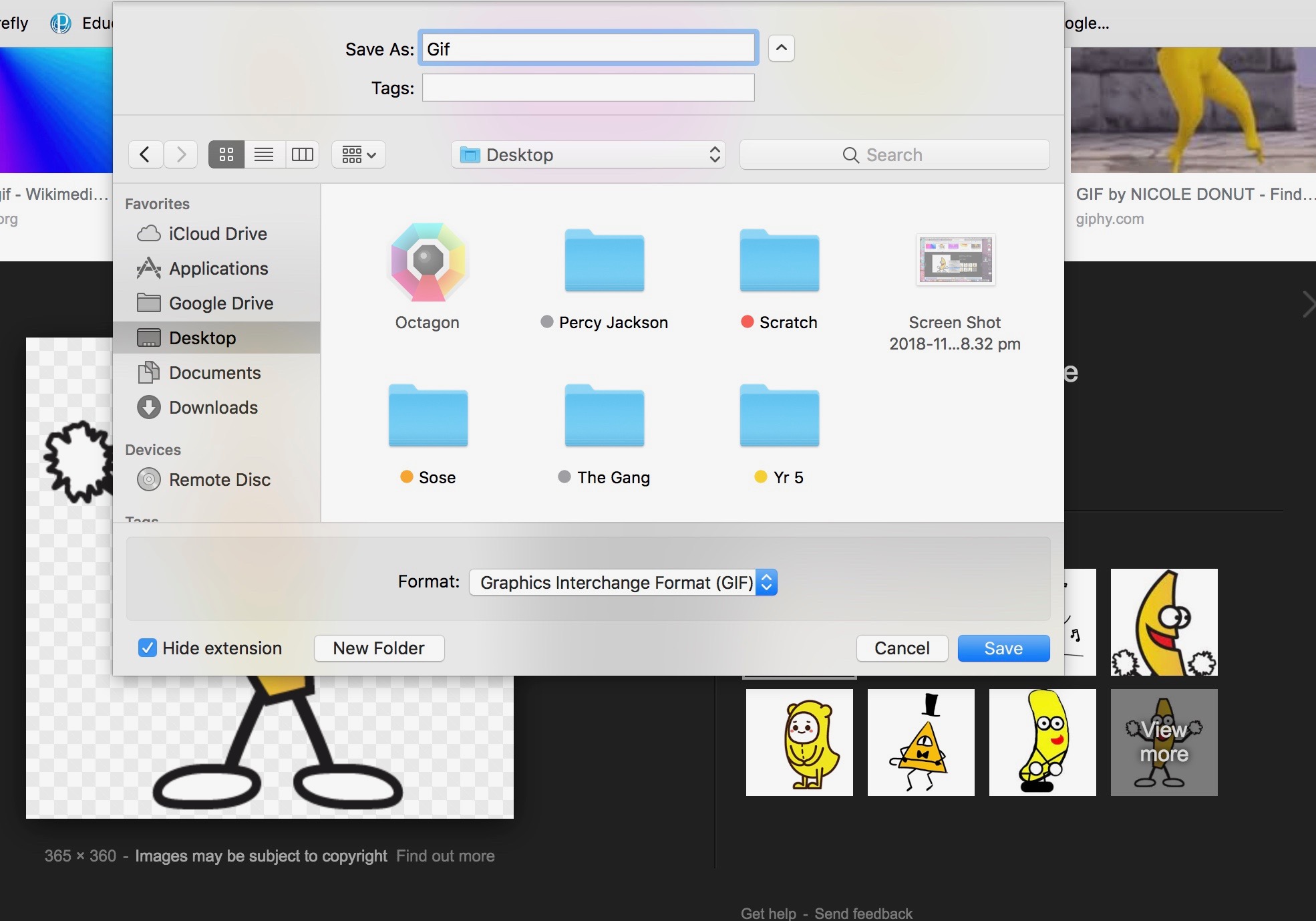Toggle the Hide extension checkbox
1316x921 pixels.
pyautogui.click(x=148, y=648)
